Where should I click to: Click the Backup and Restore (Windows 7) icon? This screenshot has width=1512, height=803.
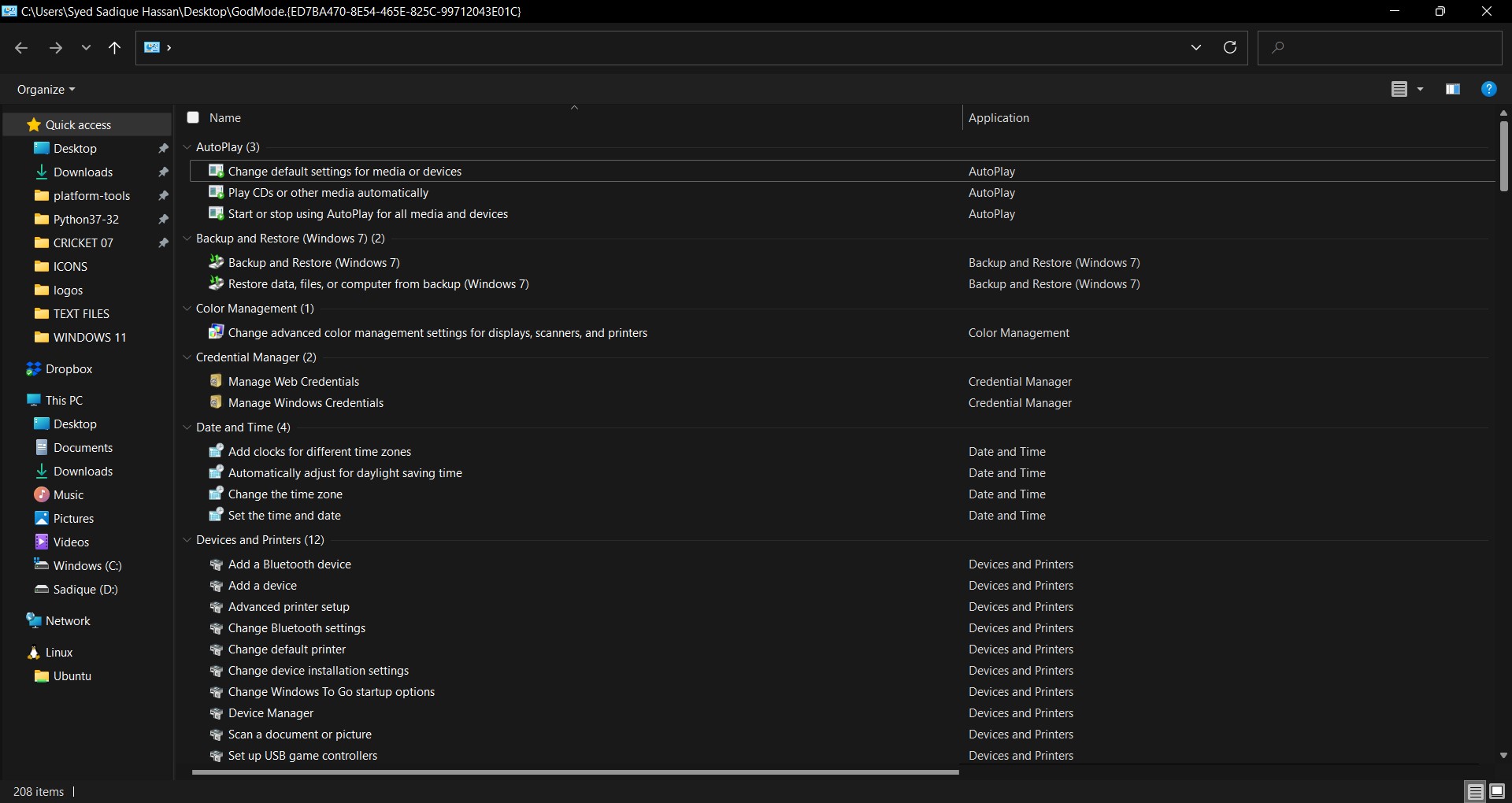[216, 262]
